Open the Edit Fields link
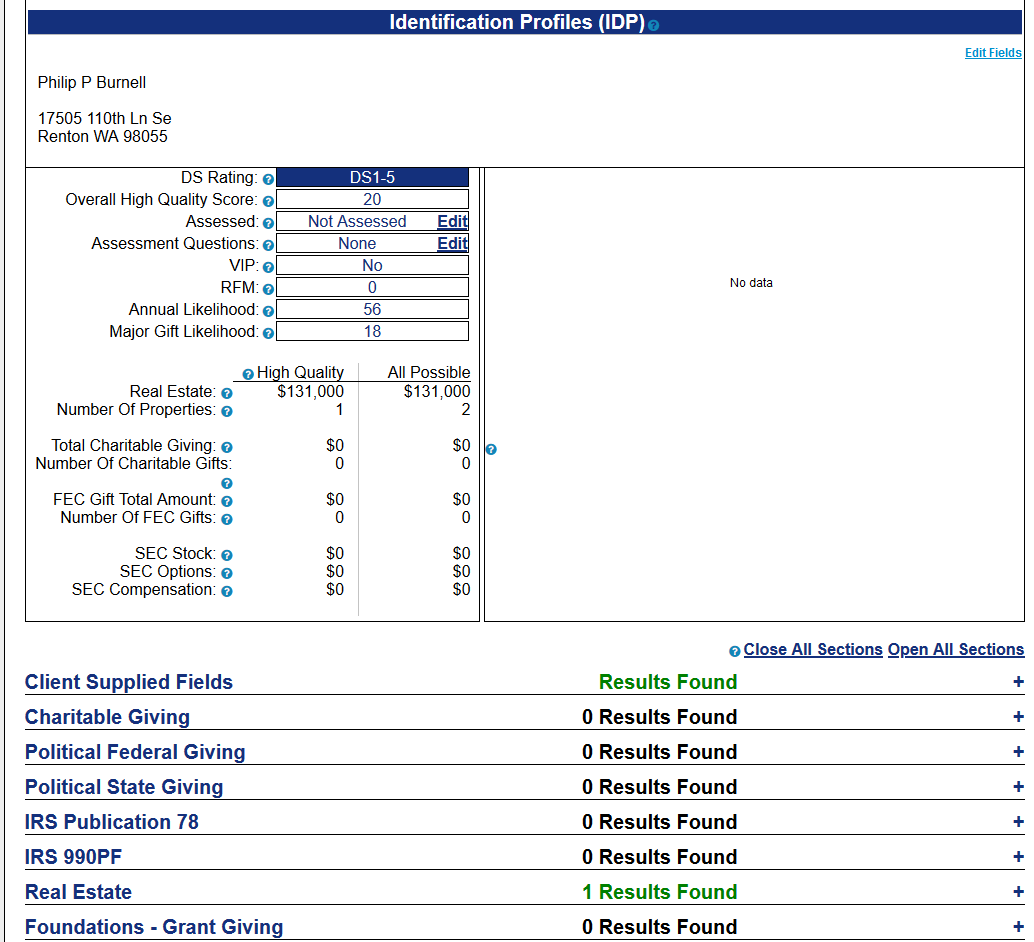The height and width of the screenshot is (942, 1034). pos(992,53)
